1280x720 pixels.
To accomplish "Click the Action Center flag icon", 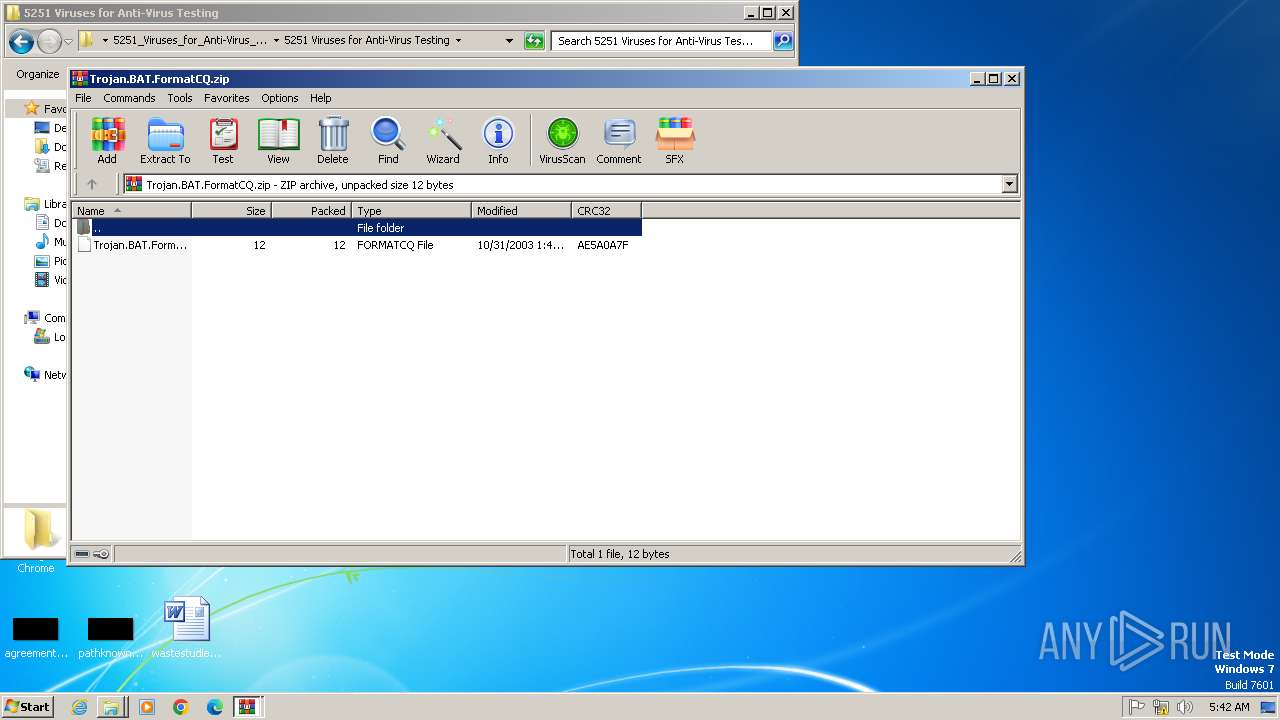I will pos(1137,707).
